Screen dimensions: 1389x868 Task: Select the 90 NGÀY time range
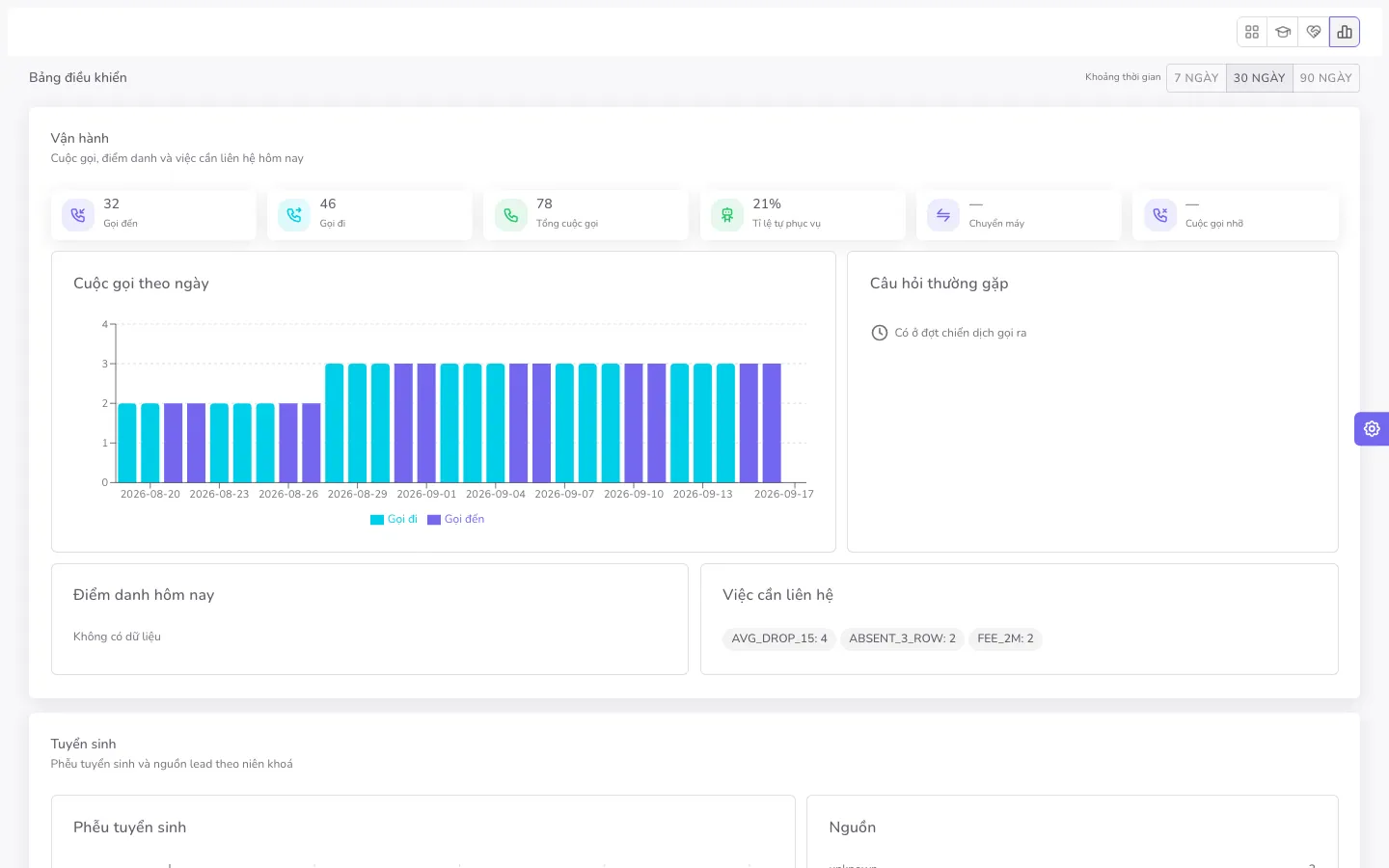[x=1326, y=78]
